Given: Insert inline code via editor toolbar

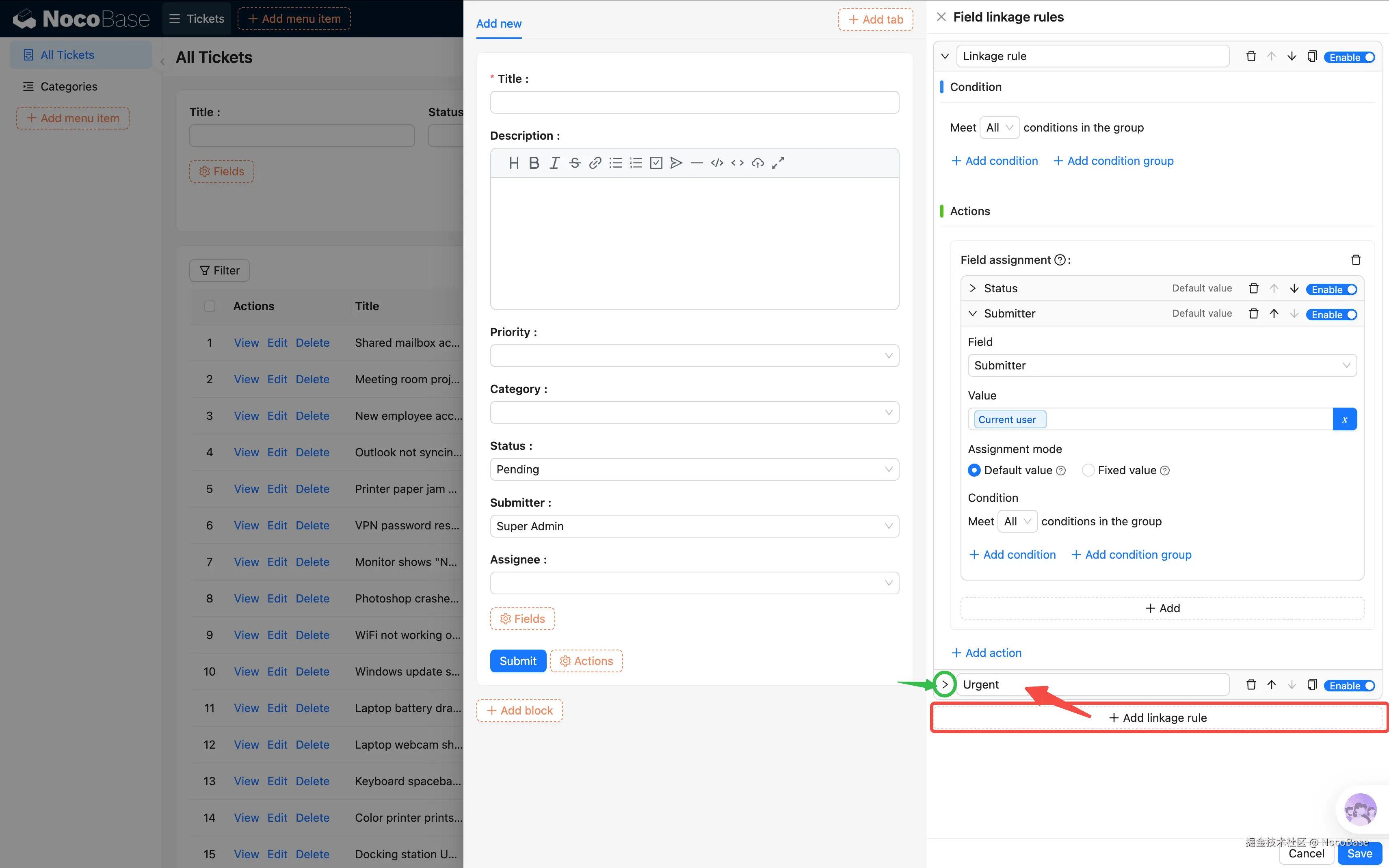Looking at the screenshot, I should pos(737,163).
